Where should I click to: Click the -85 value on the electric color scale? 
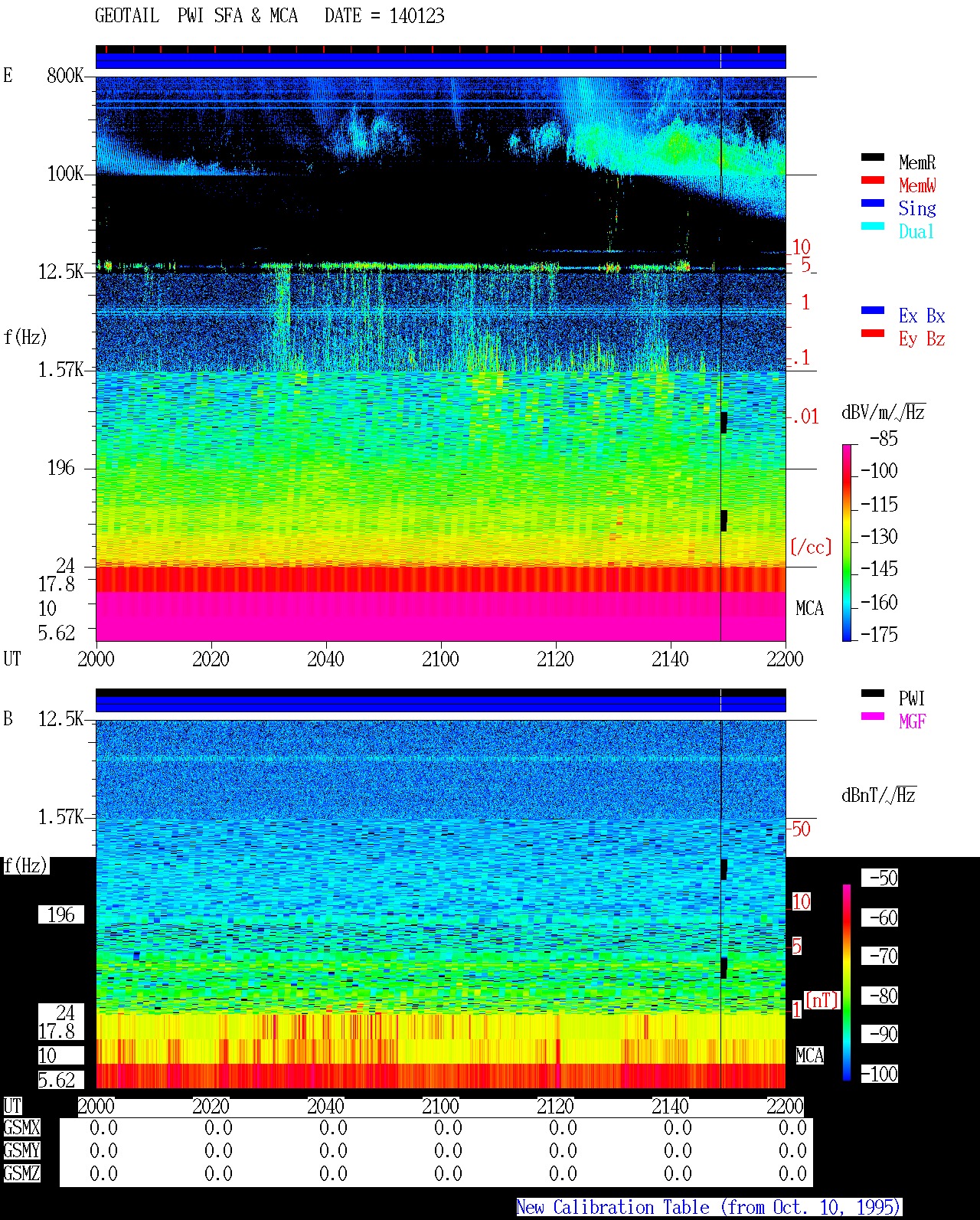pyautogui.click(x=884, y=439)
